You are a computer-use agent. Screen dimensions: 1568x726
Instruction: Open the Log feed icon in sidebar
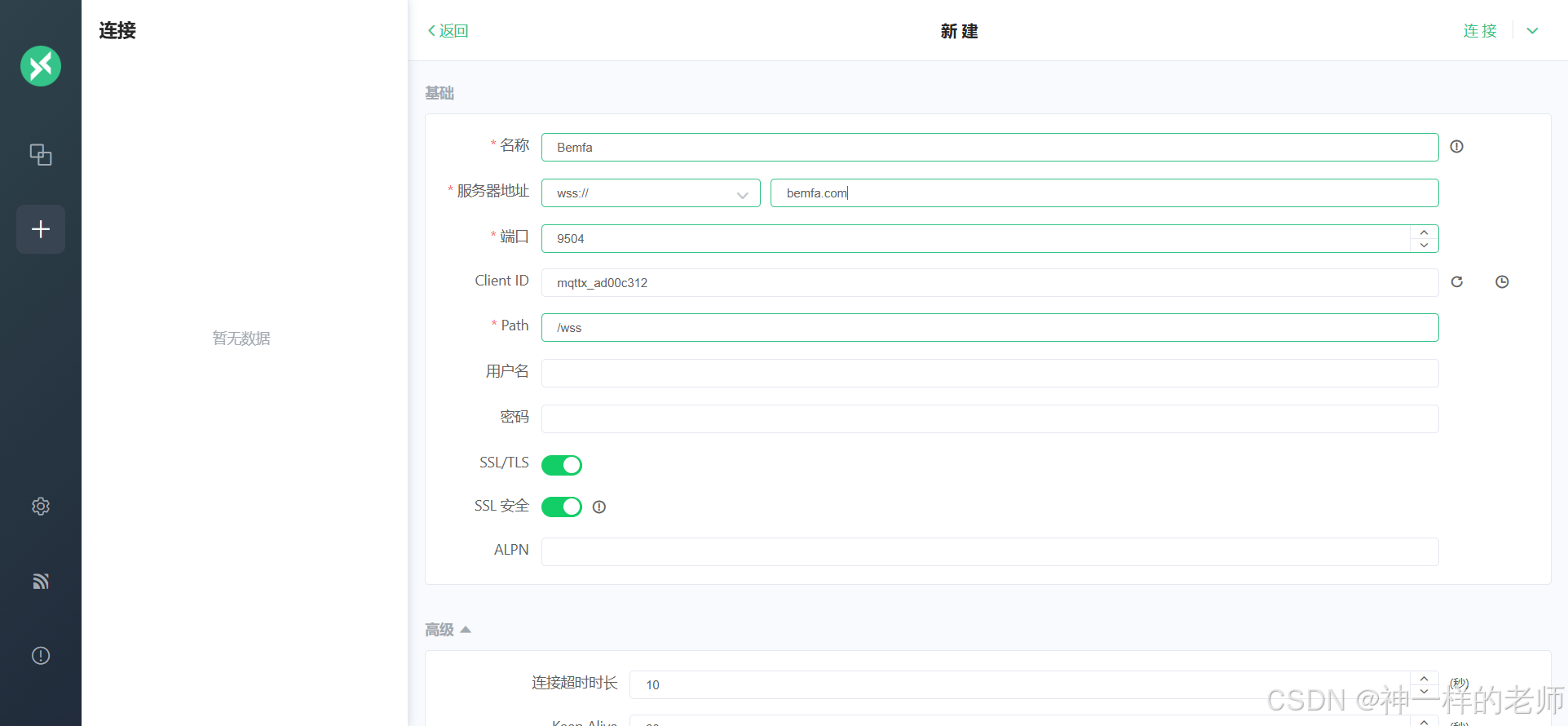click(x=41, y=581)
